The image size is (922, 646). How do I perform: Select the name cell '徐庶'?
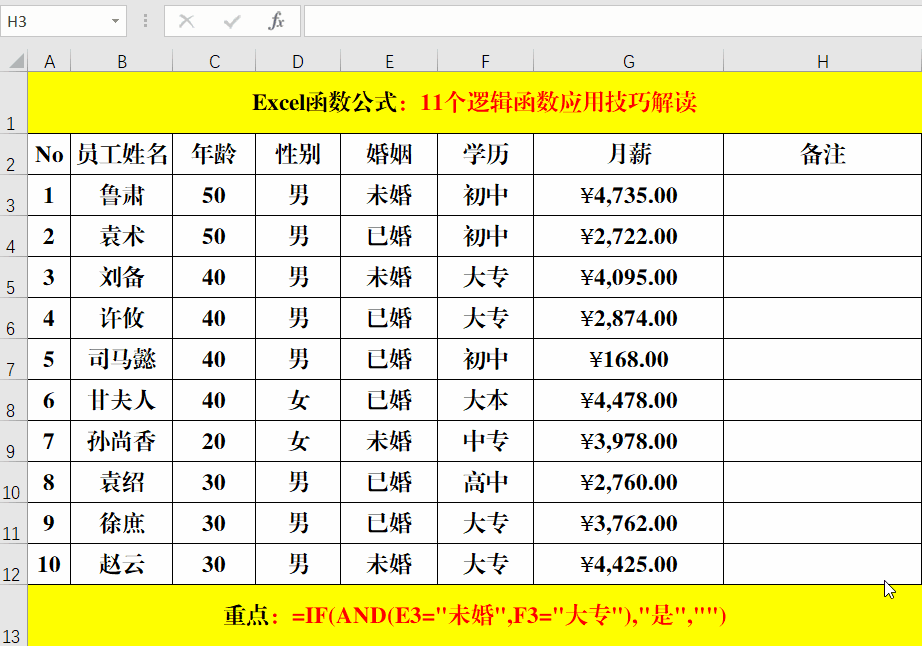(x=122, y=523)
